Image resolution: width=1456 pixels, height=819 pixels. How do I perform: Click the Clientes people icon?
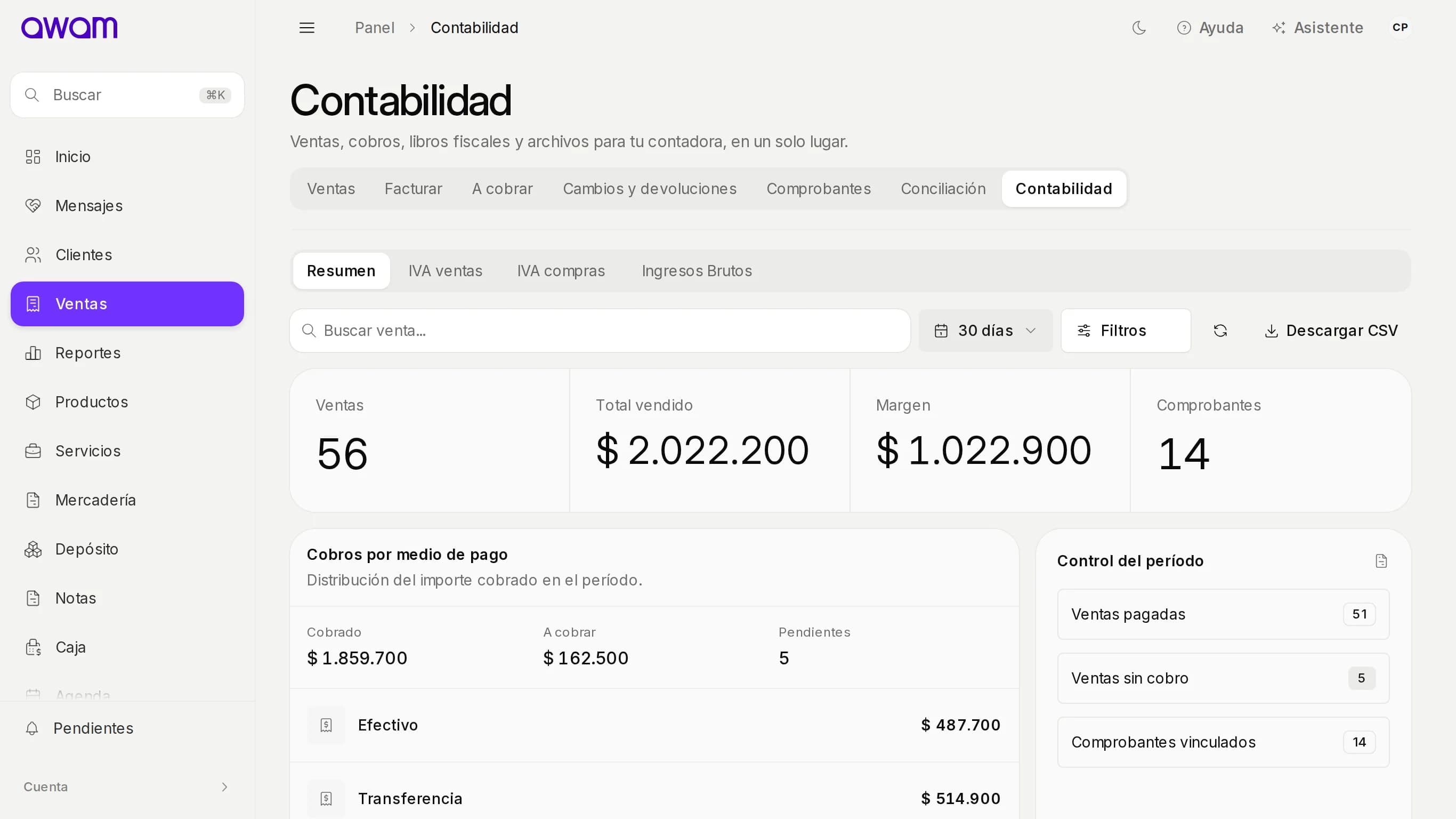(34, 255)
